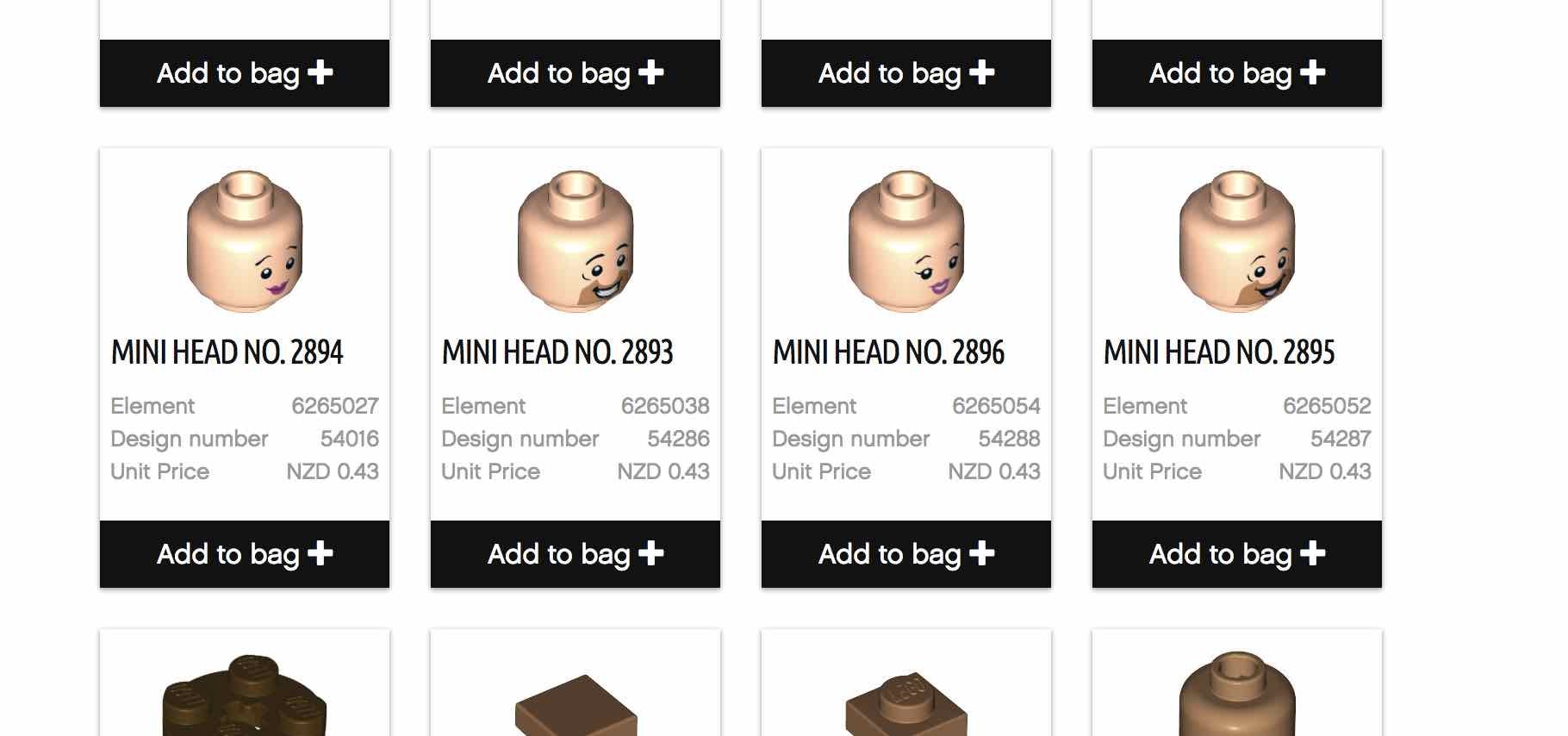Click the Mini Head No. 2896 image

(906, 241)
